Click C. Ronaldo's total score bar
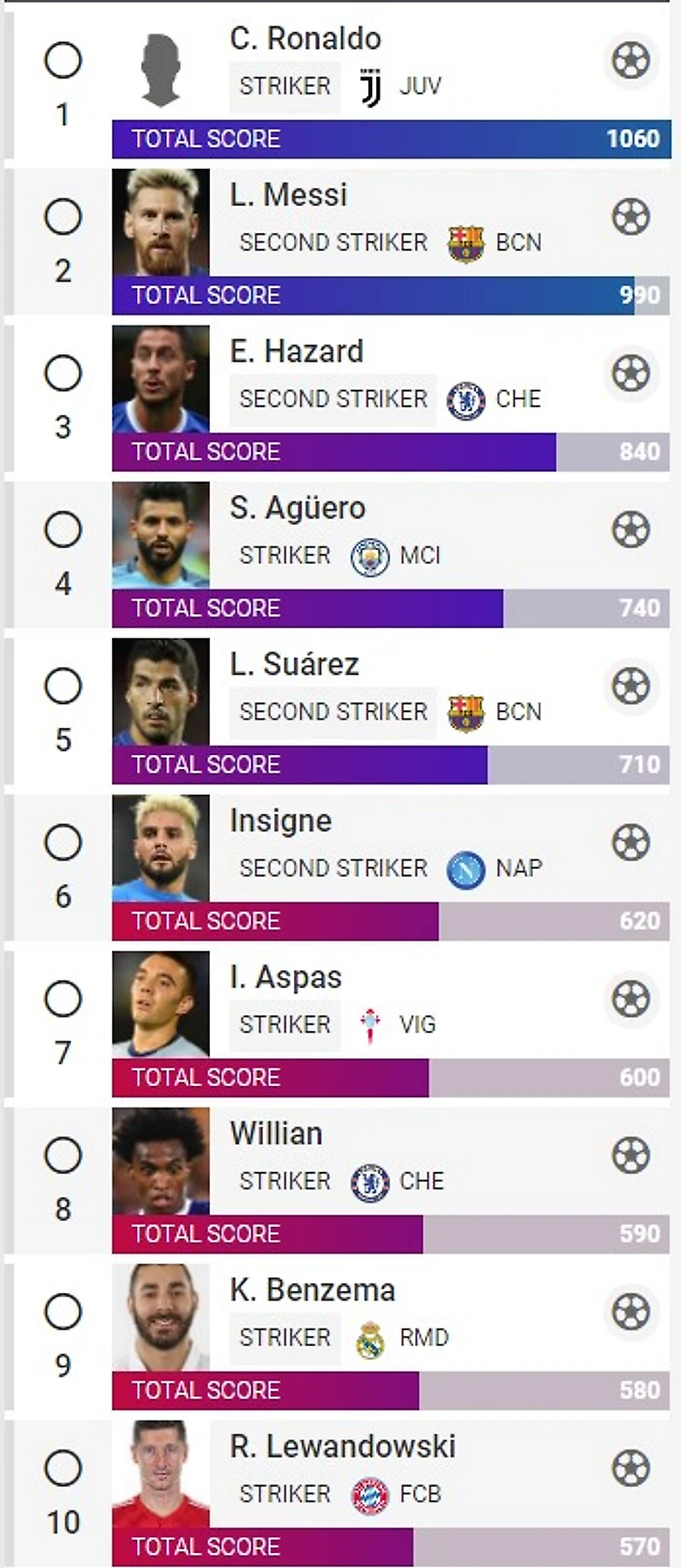 pos(390,139)
